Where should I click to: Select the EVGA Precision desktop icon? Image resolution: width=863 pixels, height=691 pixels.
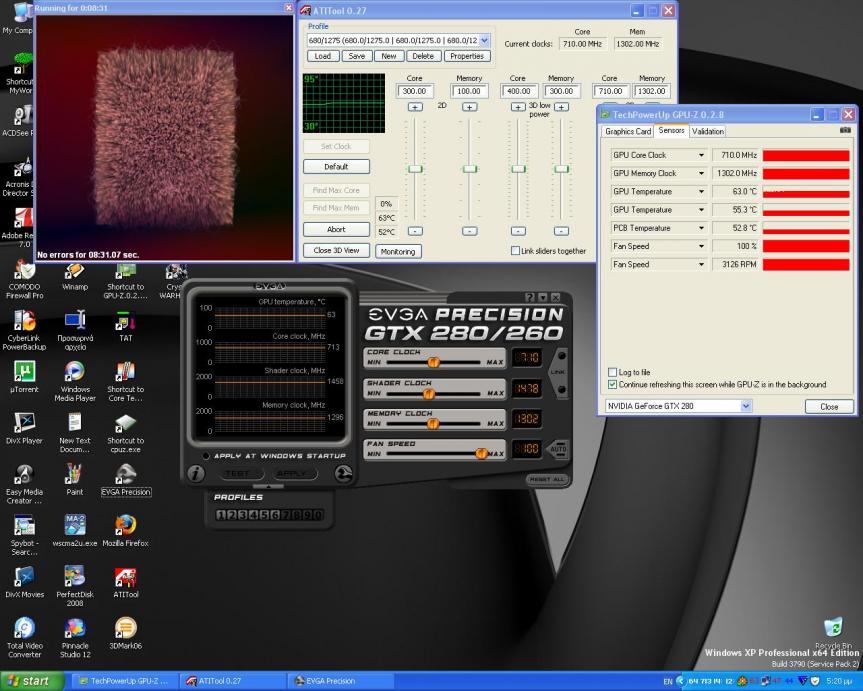[126, 480]
